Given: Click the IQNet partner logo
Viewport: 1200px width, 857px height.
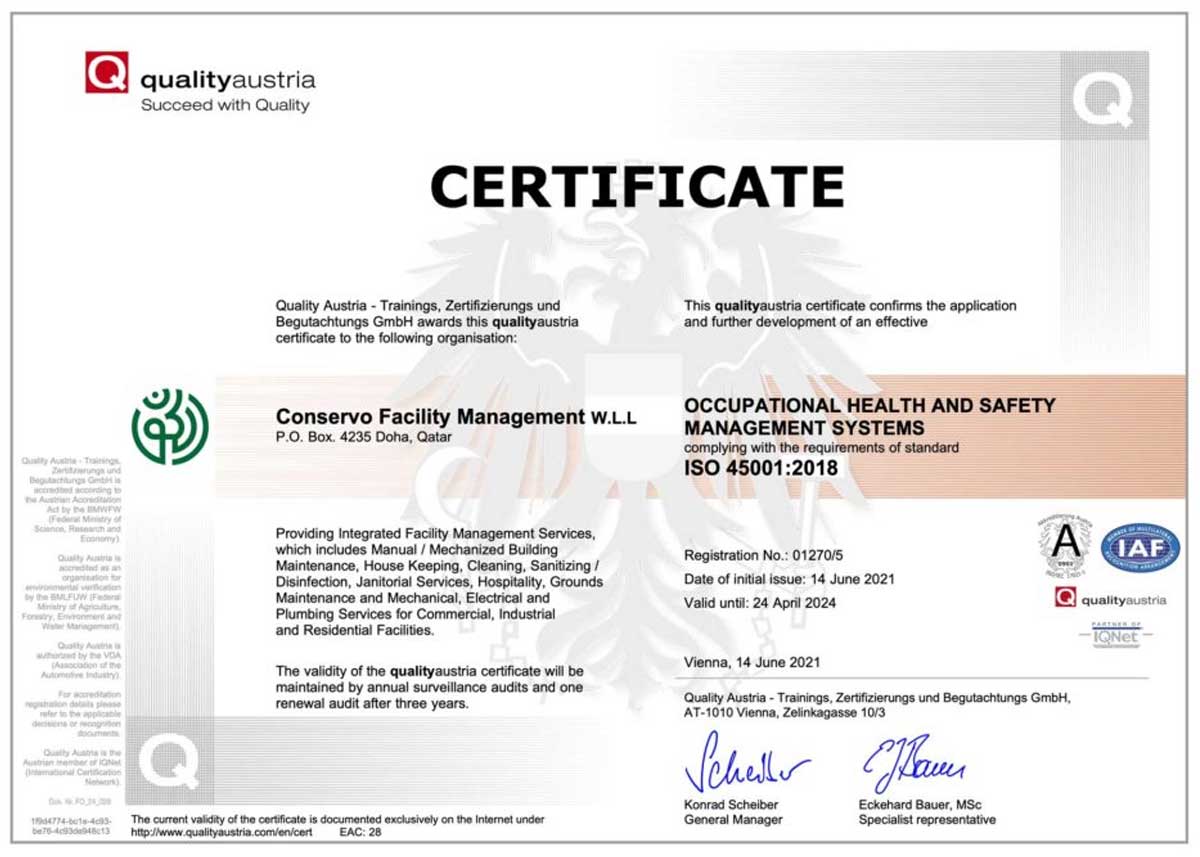Looking at the screenshot, I should click(x=1115, y=633).
